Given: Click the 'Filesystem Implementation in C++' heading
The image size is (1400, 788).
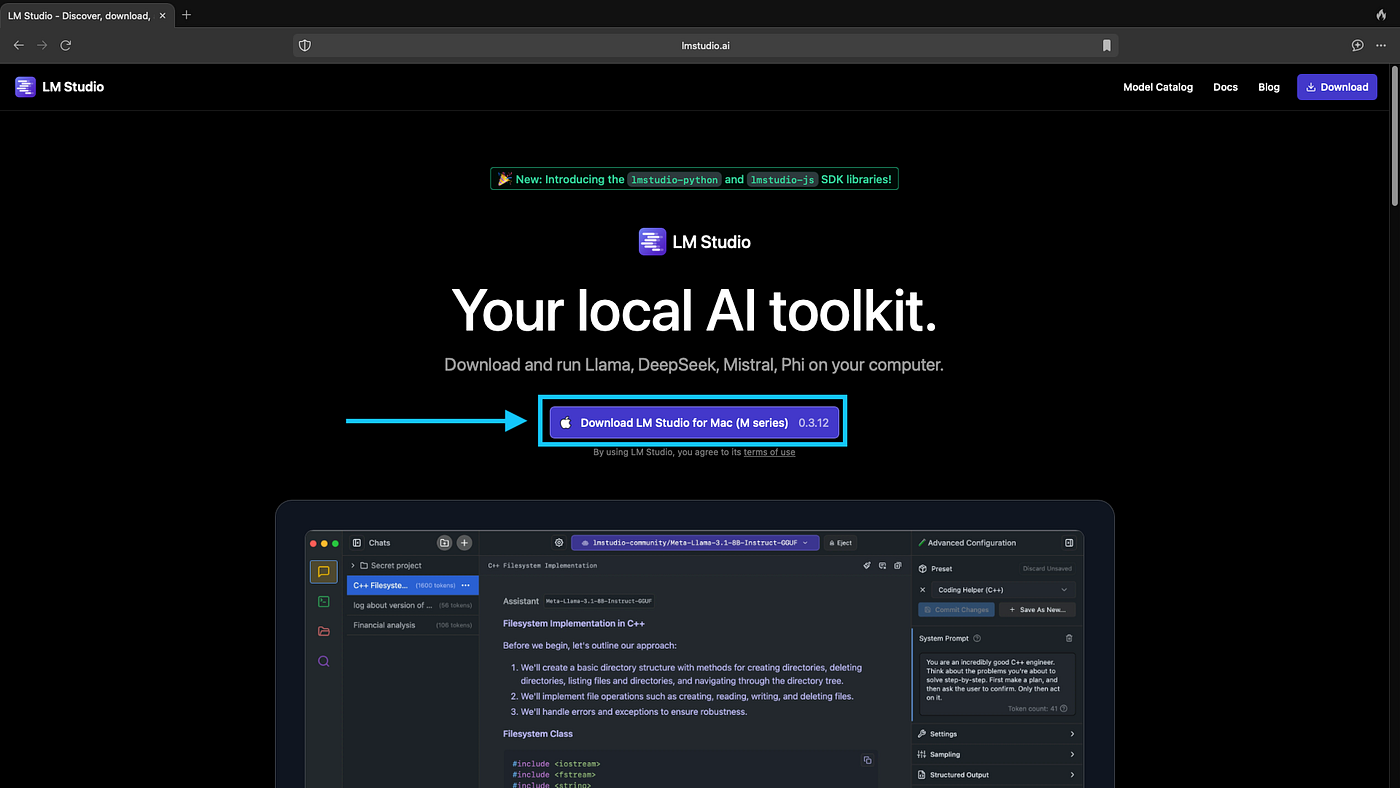Looking at the screenshot, I should (x=574, y=624).
